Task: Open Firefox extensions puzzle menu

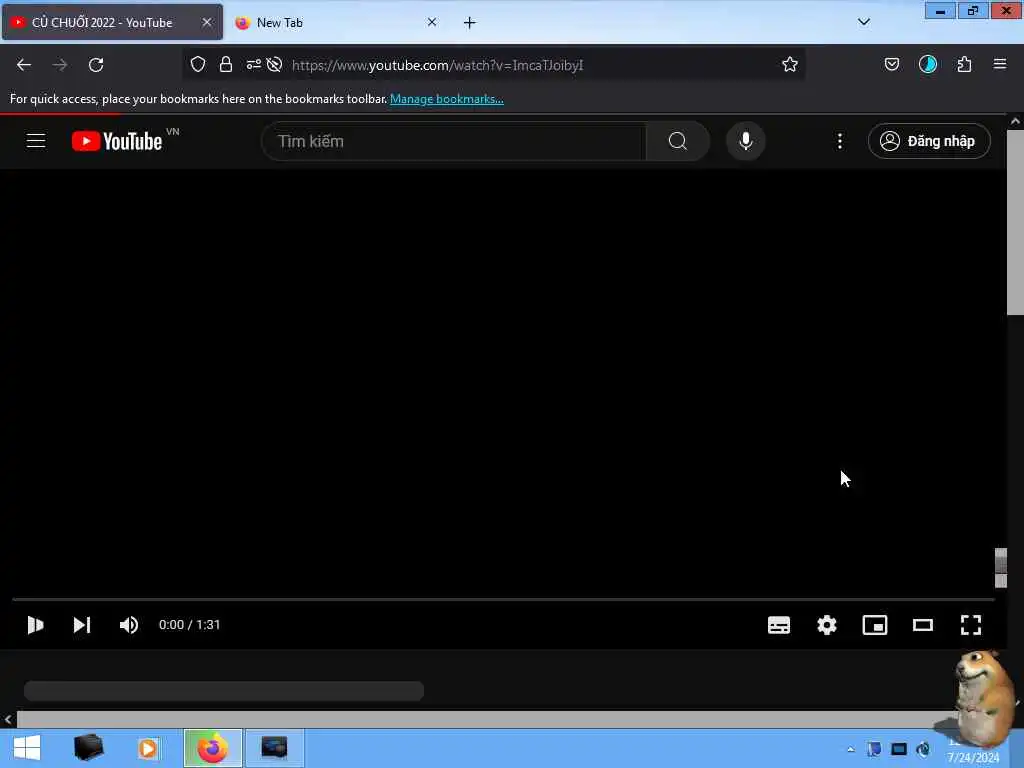Action: [x=964, y=64]
